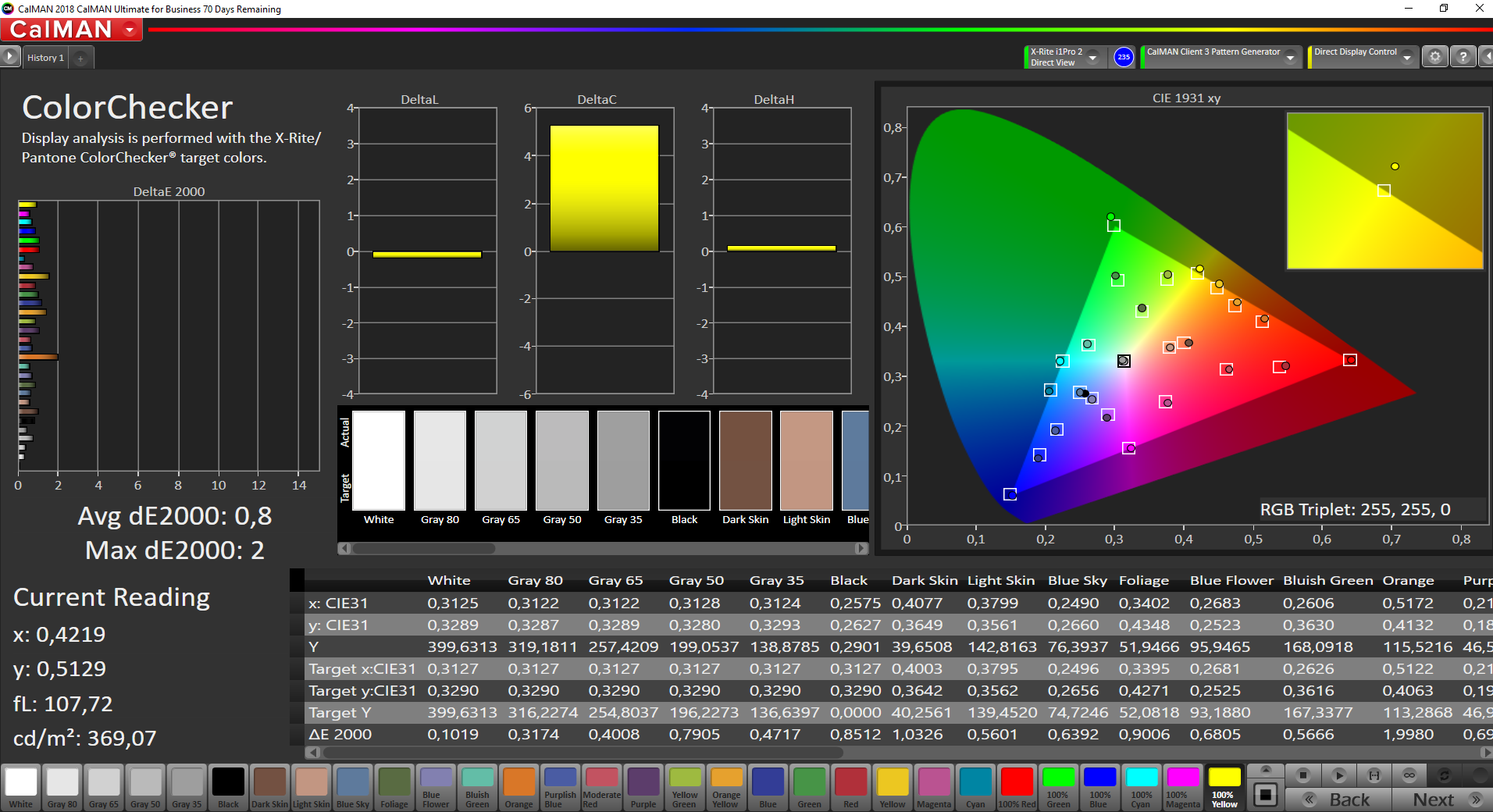Choose the Blue Flower patch in bottom strip

436,787
